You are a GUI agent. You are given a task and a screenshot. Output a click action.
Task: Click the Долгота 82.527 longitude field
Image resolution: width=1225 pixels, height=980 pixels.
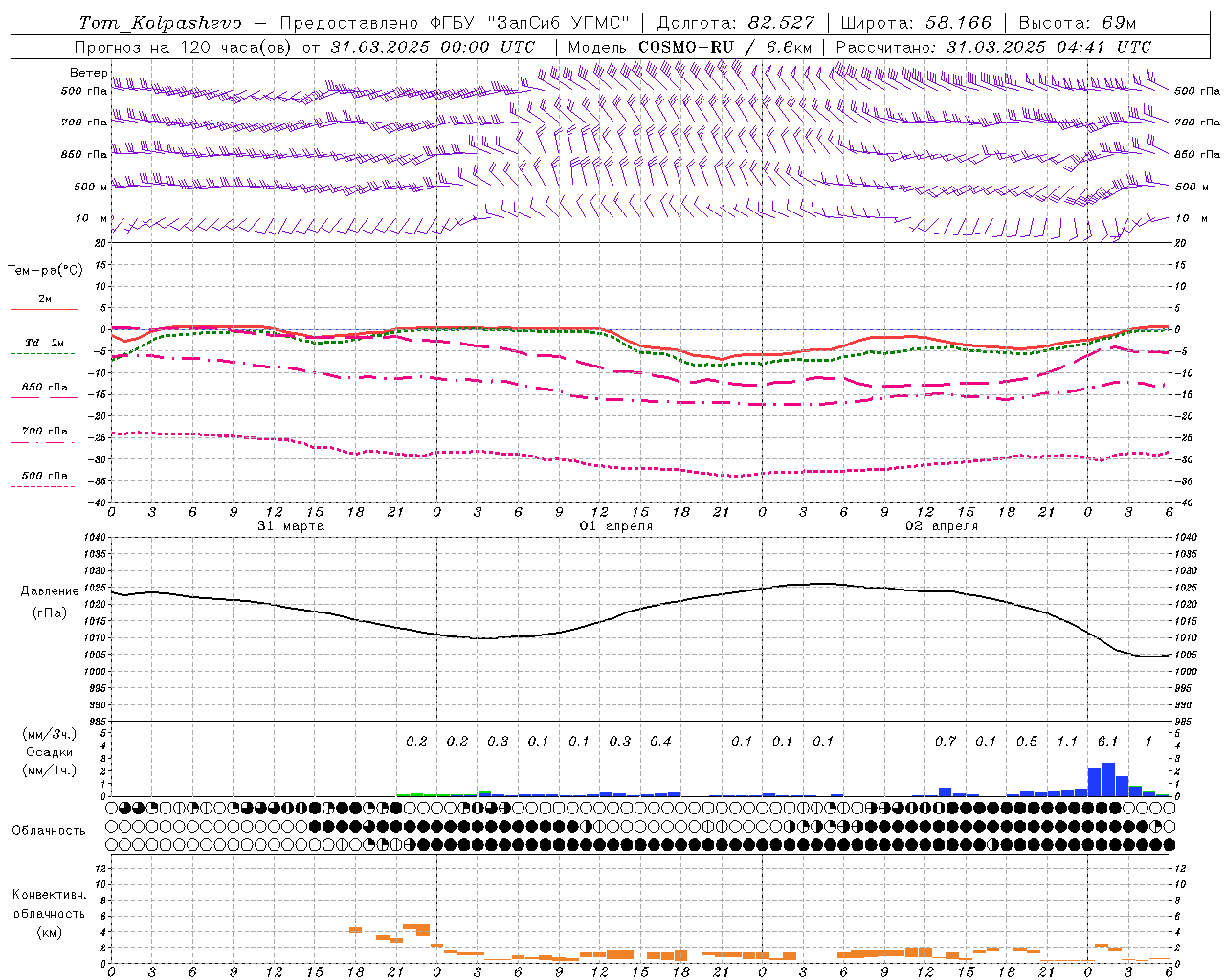736,23
